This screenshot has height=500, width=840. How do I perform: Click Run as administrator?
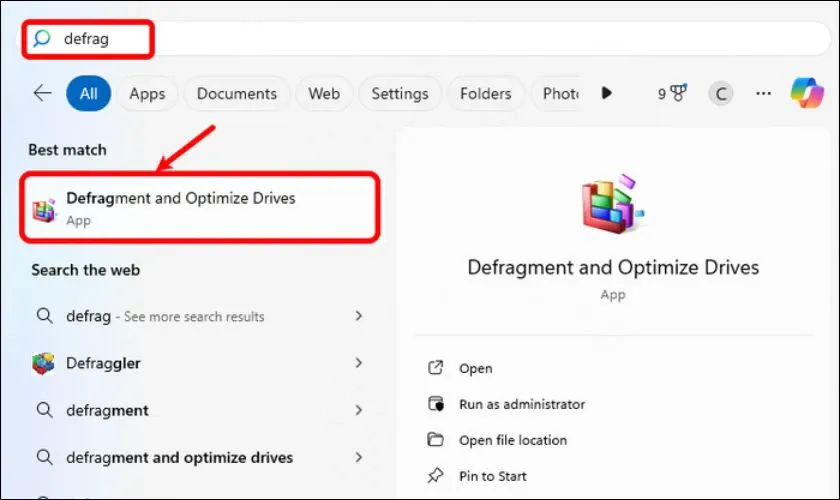tap(521, 404)
